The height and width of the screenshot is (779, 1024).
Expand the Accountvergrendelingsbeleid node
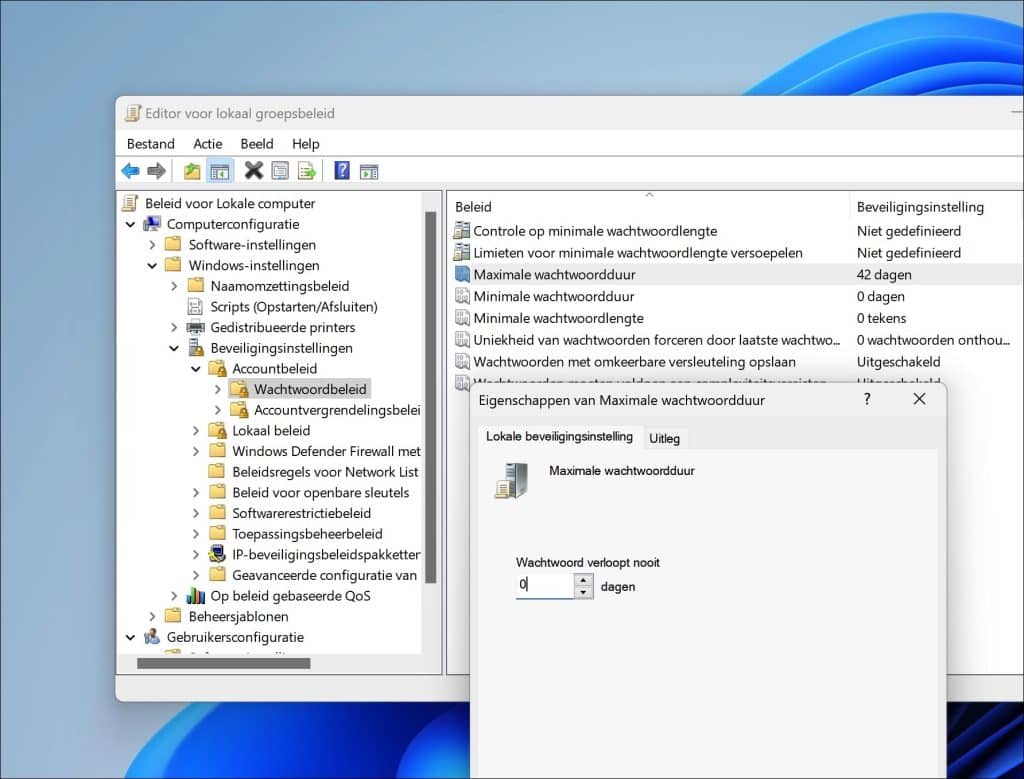[217, 410]
